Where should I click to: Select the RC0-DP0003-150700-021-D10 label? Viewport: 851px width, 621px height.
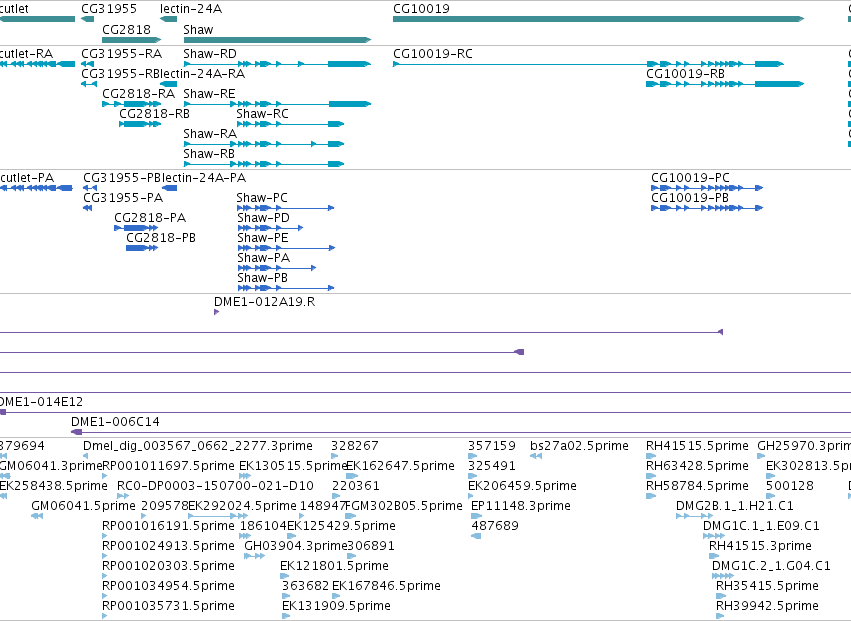(x=215, y=486)
